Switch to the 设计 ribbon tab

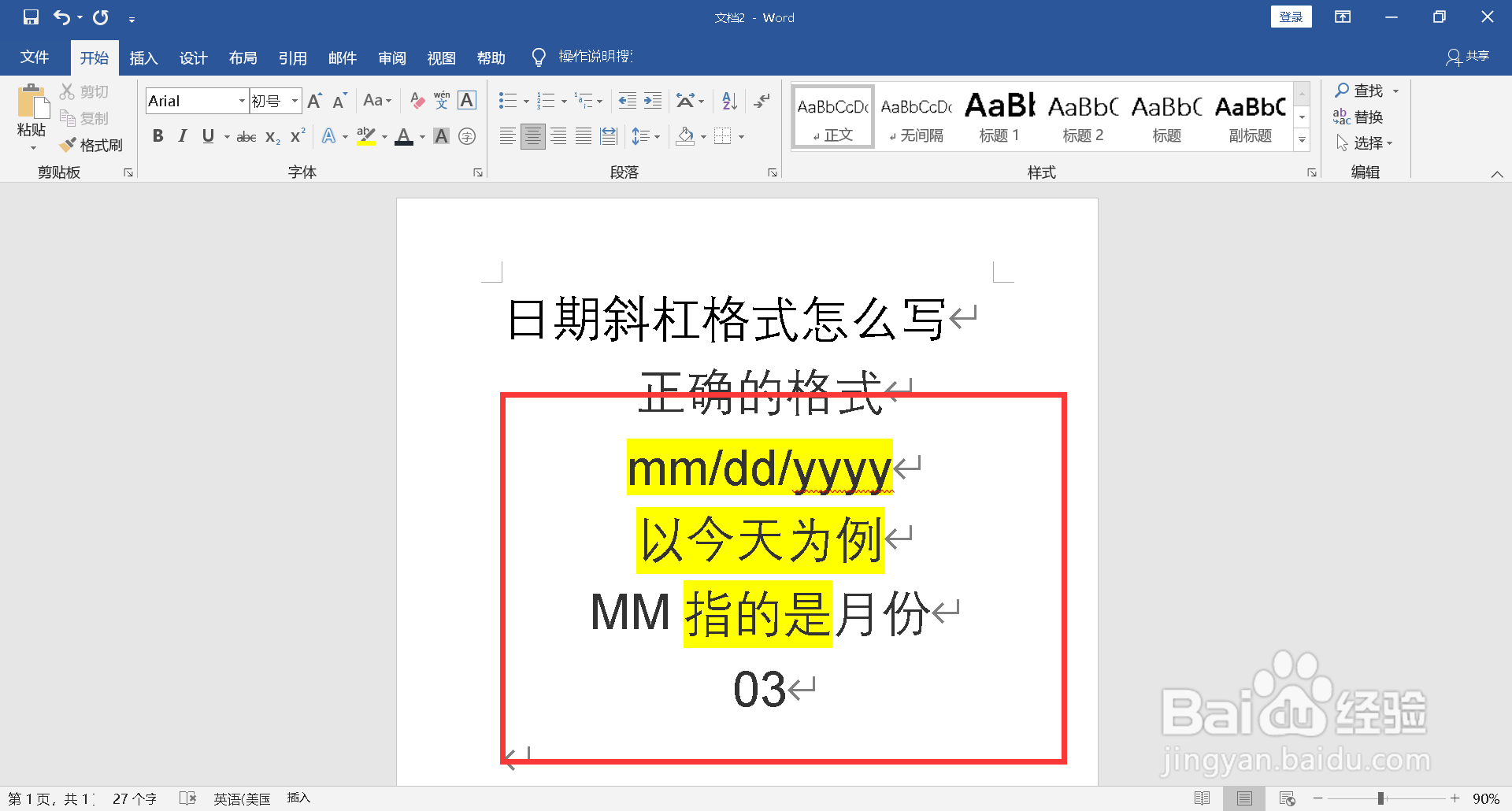[x=193, y=57]
